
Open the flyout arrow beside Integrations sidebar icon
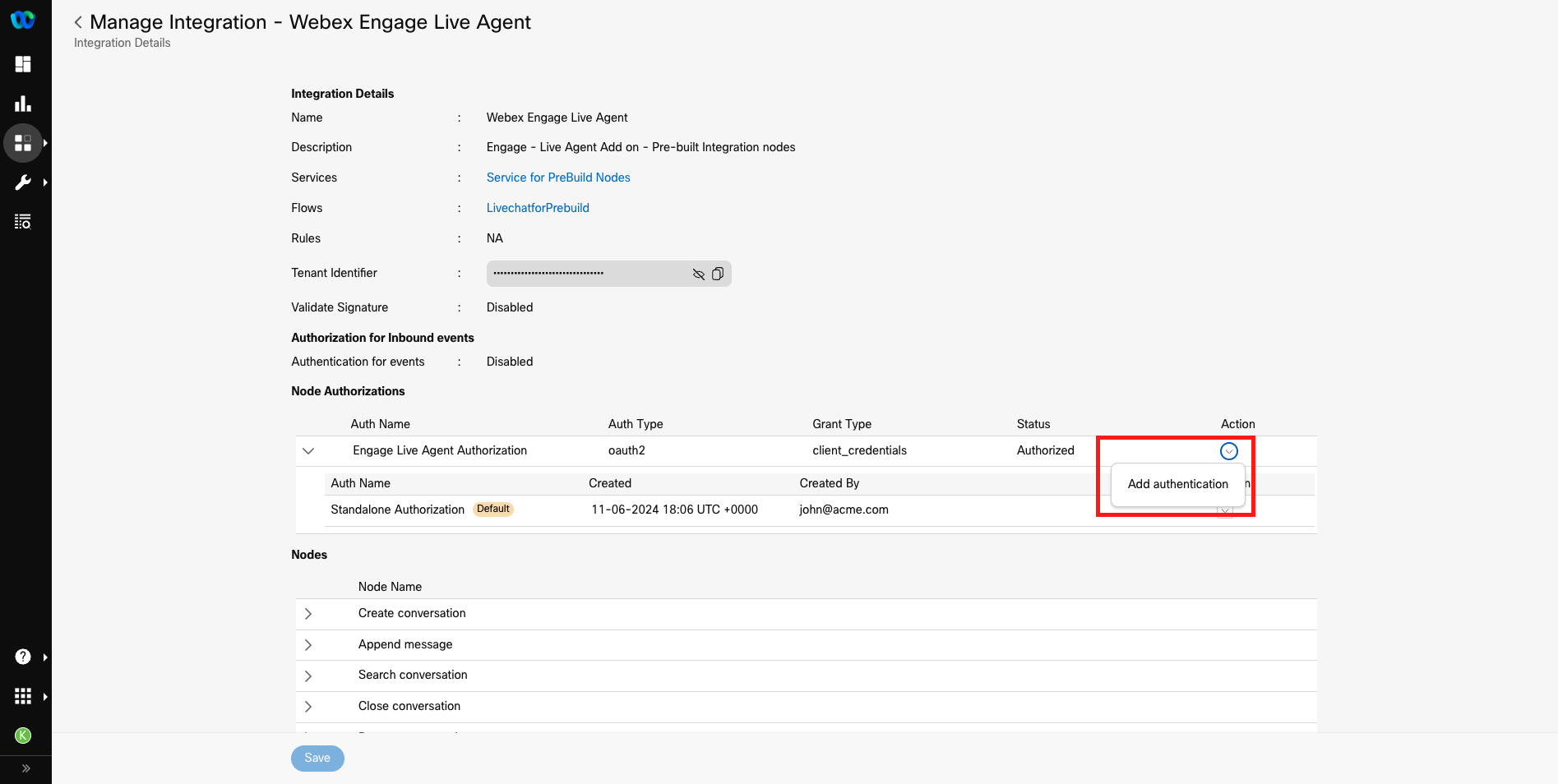tap(45, 143)
